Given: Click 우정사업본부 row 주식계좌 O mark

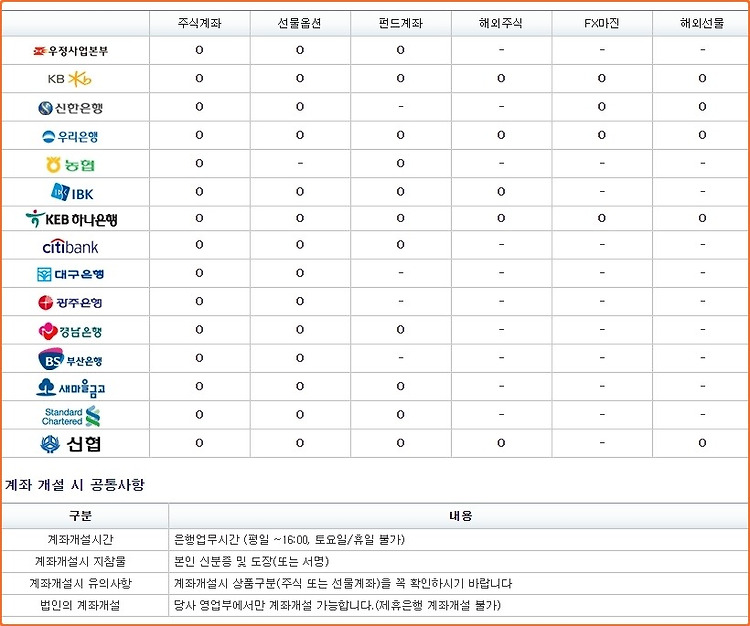Looking at the screenshot, I should click(199, 50).
